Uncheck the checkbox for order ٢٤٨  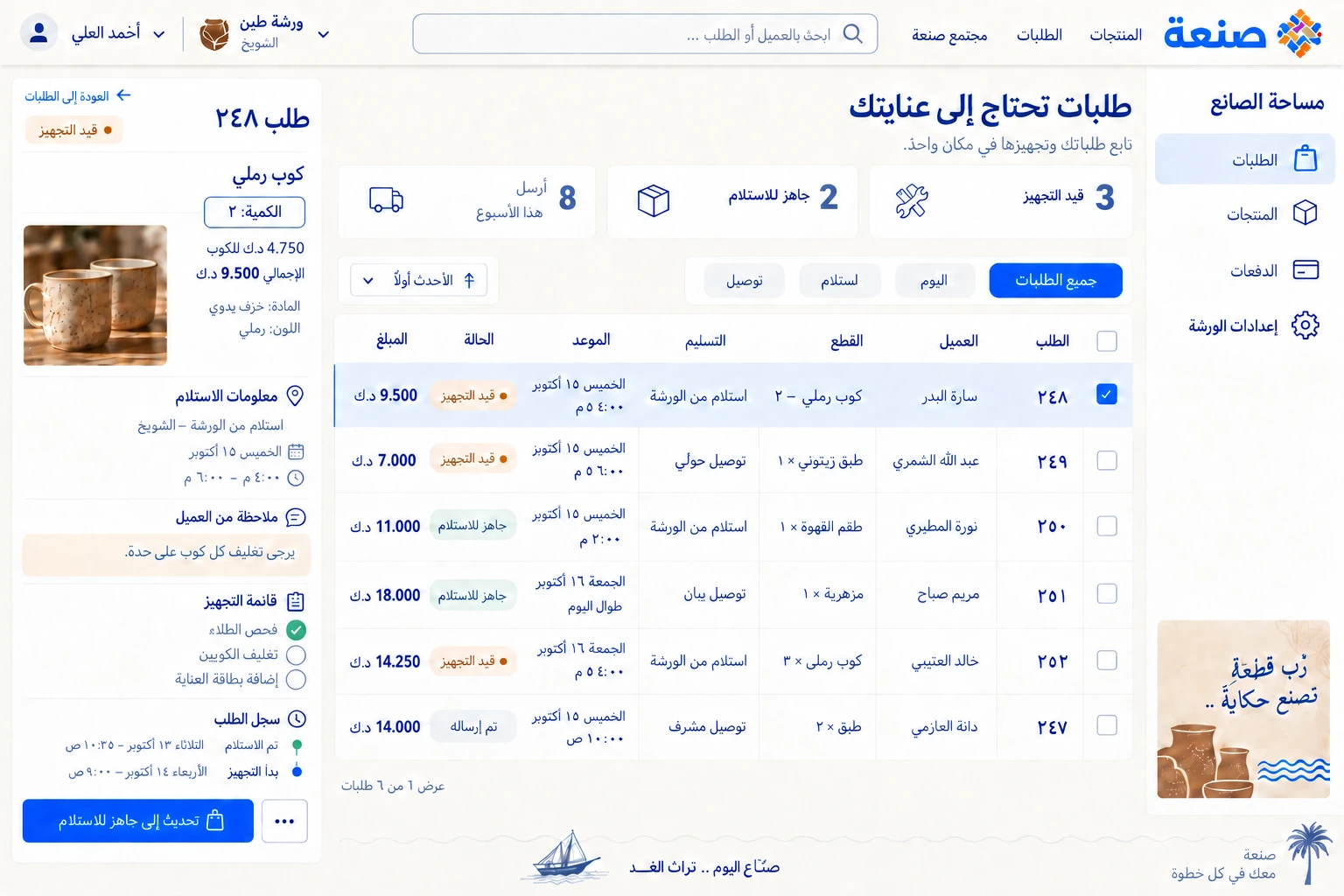point(1107,395)
